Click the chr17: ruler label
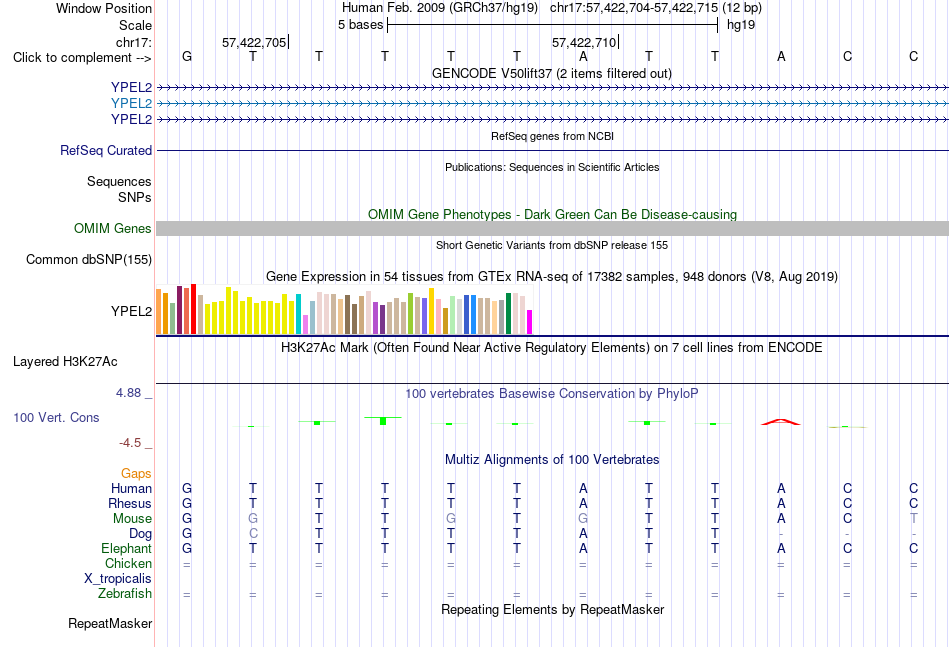This screenshot has width=950, height=647. pyautogui.click(x=133, y=42)
